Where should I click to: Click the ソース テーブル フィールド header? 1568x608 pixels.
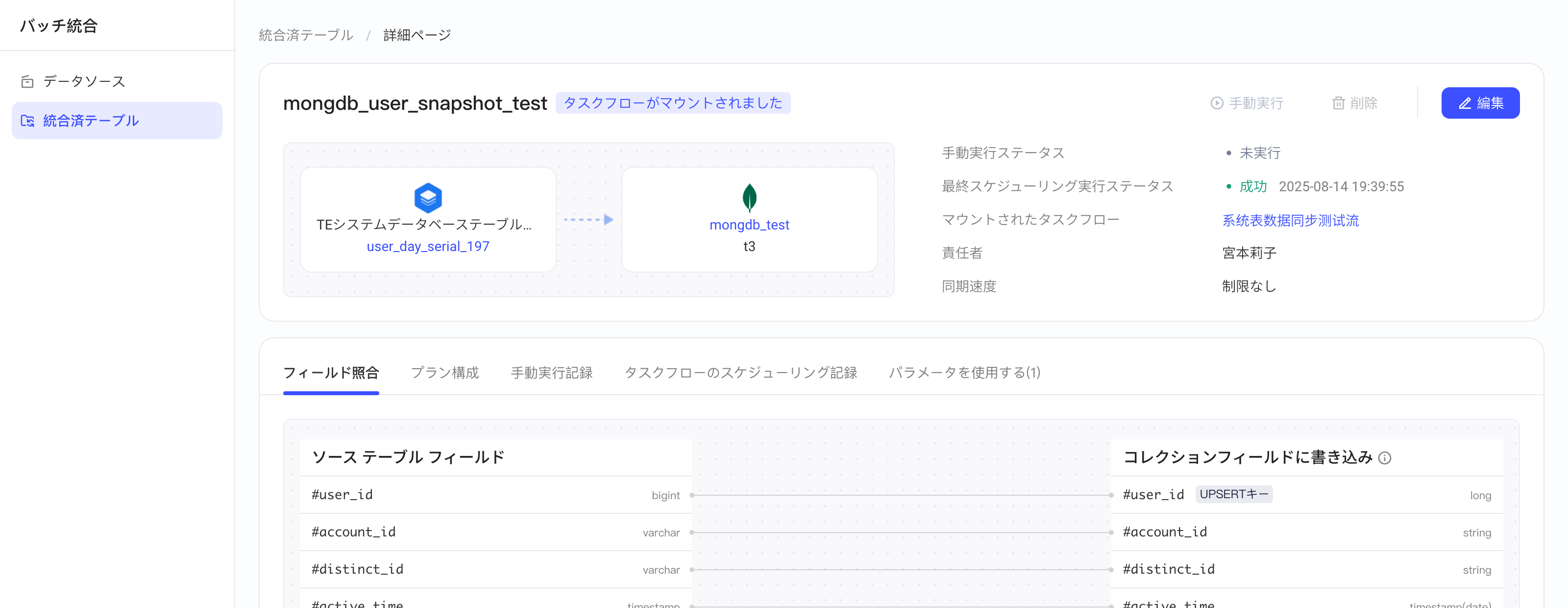click(x=409, y=457)
